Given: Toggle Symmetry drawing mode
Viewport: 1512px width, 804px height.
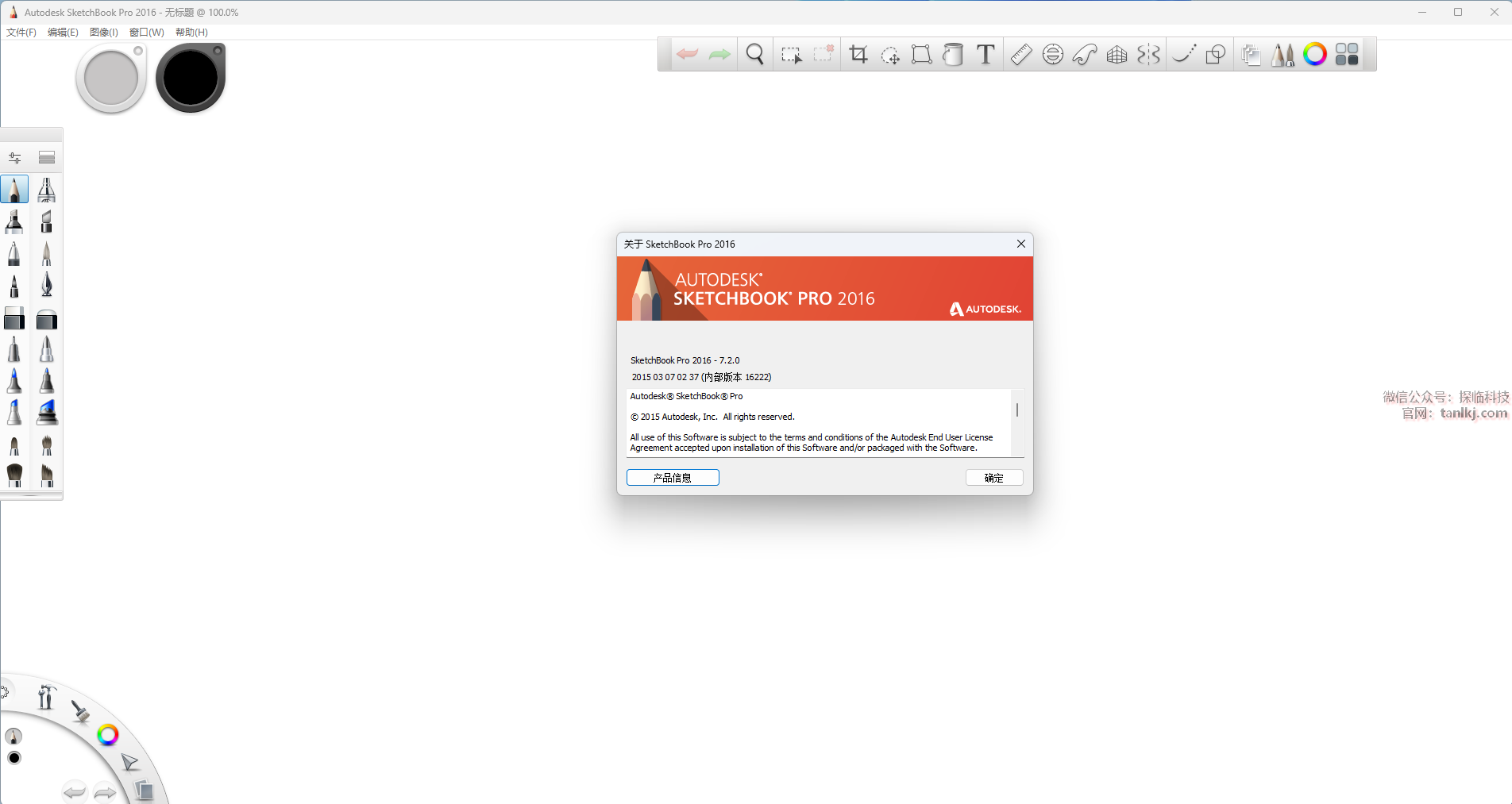Looking at the screenshot, I should (x=1148, y=54).
